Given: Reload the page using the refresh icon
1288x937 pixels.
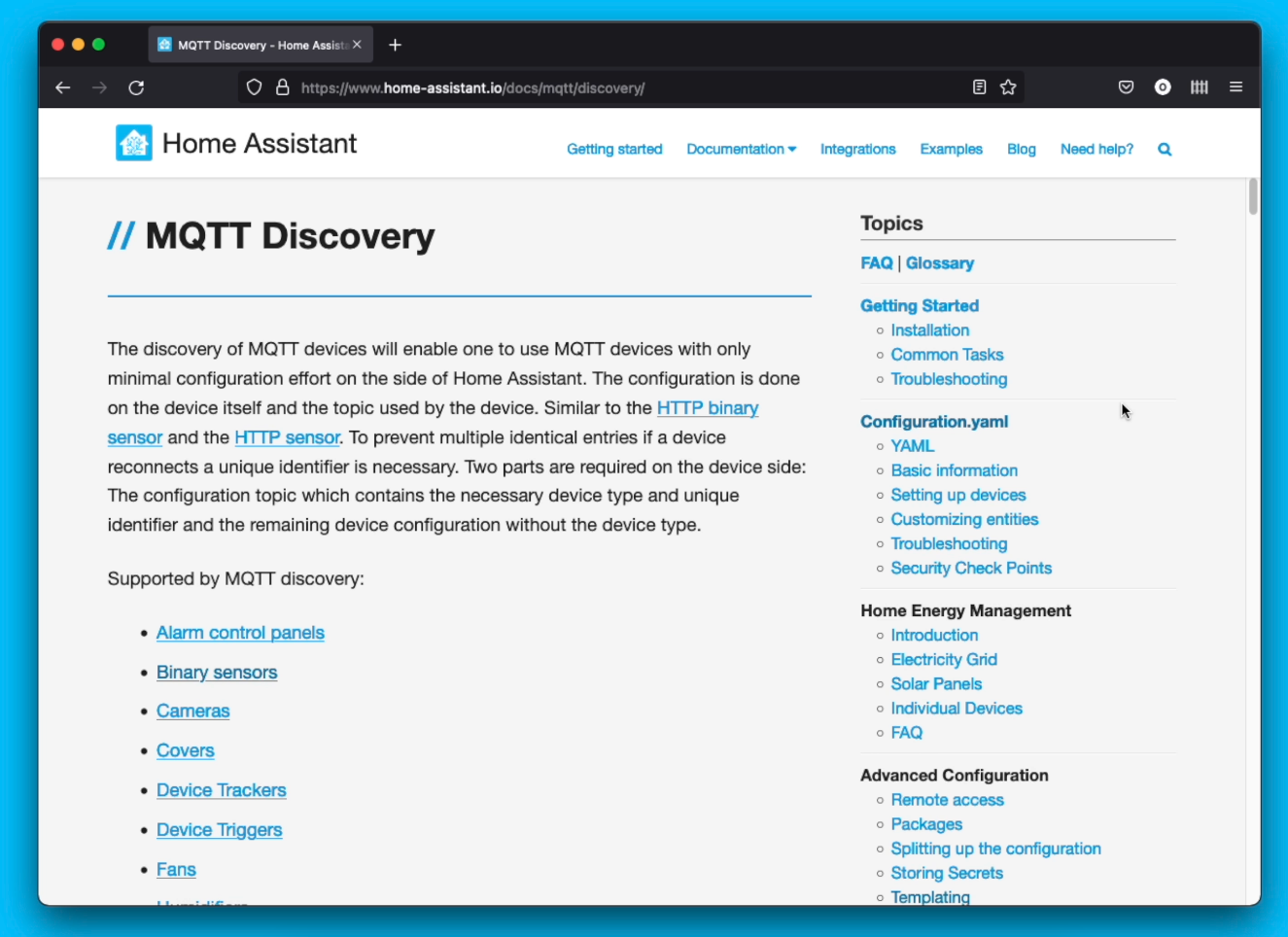Looking at the screenshot, I should point(136,87).
